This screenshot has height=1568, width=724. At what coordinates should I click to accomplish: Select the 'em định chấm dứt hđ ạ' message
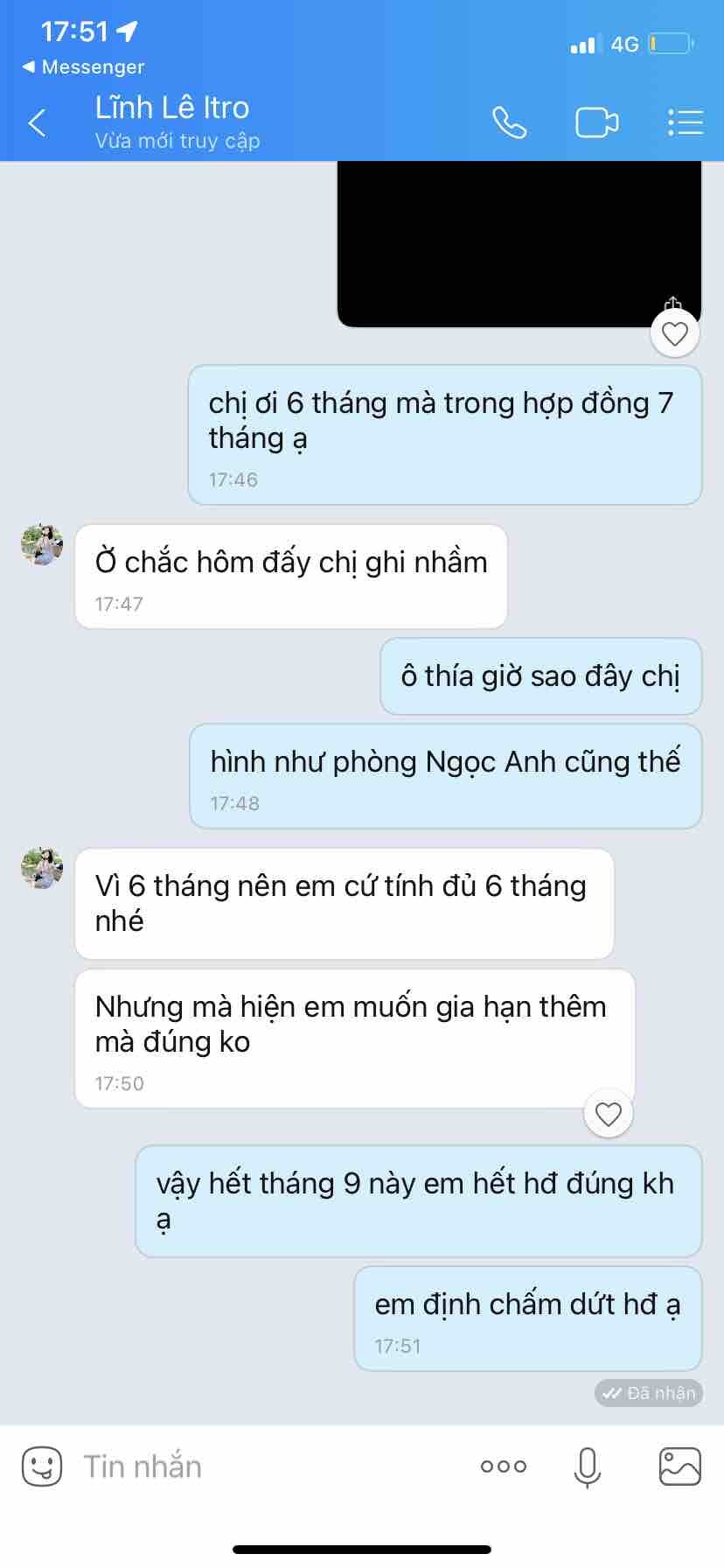(x=528, y=1319)
